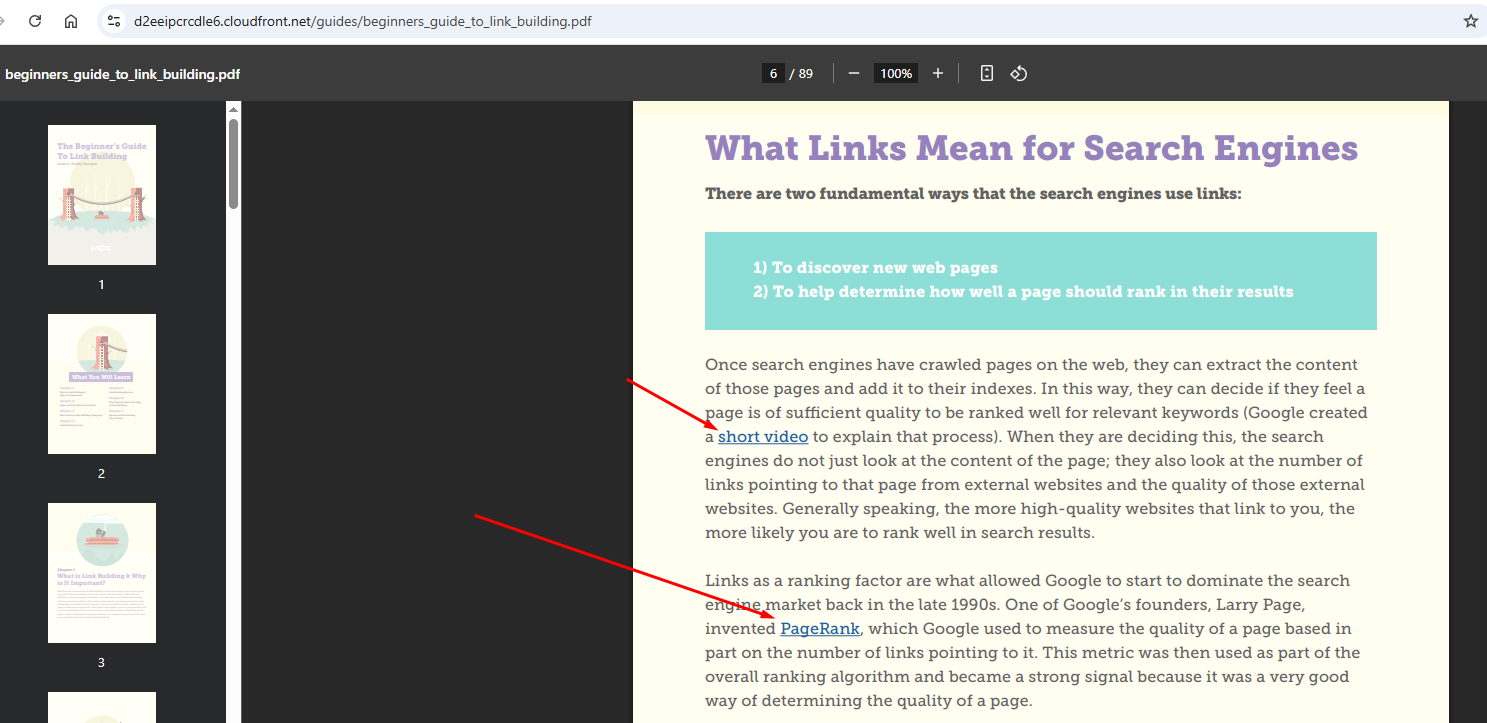Rotate the PDF counterclockwise
Image resolution: width=1487 pixels, height=723 pixels.
(x=1019, y=73)
